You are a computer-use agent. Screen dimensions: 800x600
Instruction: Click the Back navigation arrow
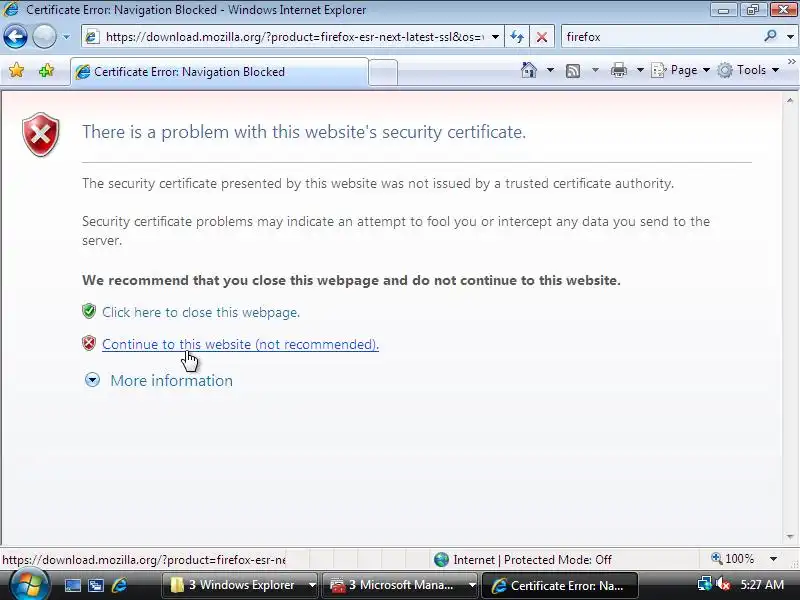point(15,37)
